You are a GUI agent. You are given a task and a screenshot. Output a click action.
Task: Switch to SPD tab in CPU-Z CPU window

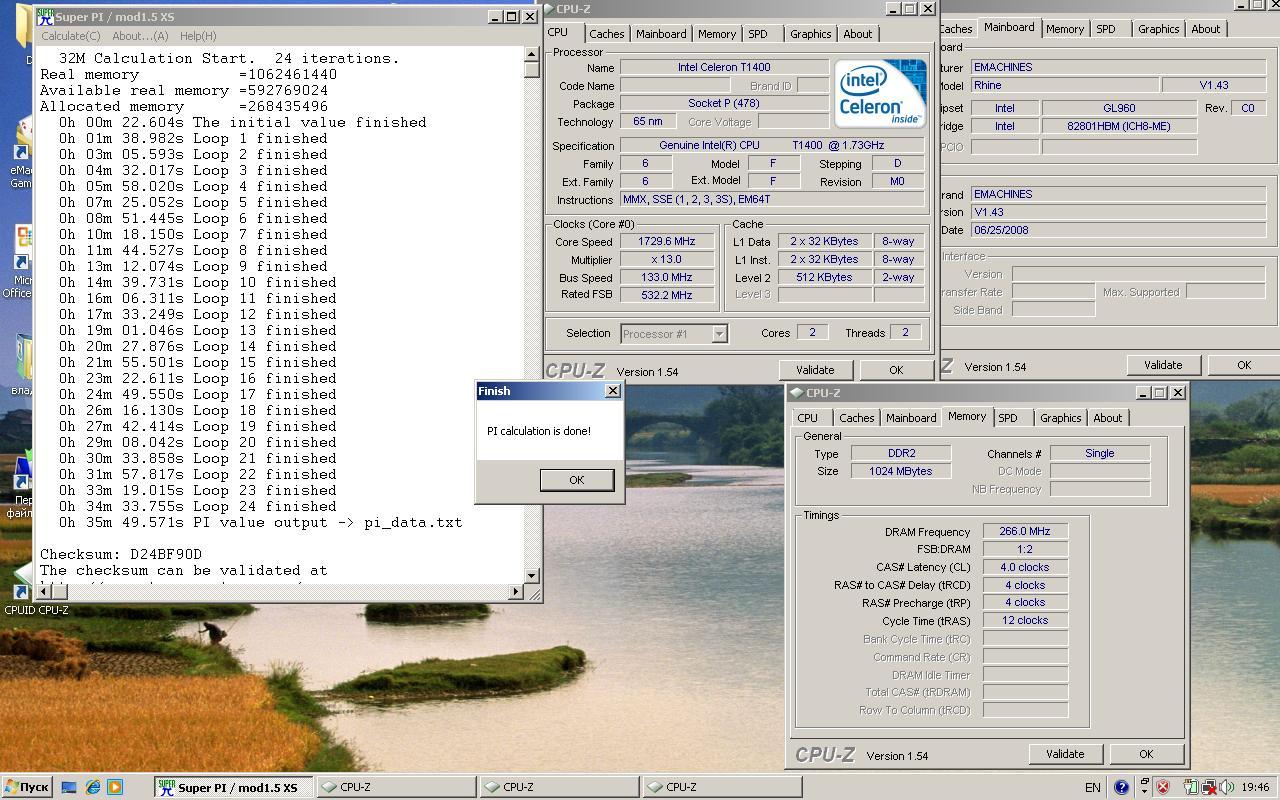pyautogui.click(x=758, y=34)
